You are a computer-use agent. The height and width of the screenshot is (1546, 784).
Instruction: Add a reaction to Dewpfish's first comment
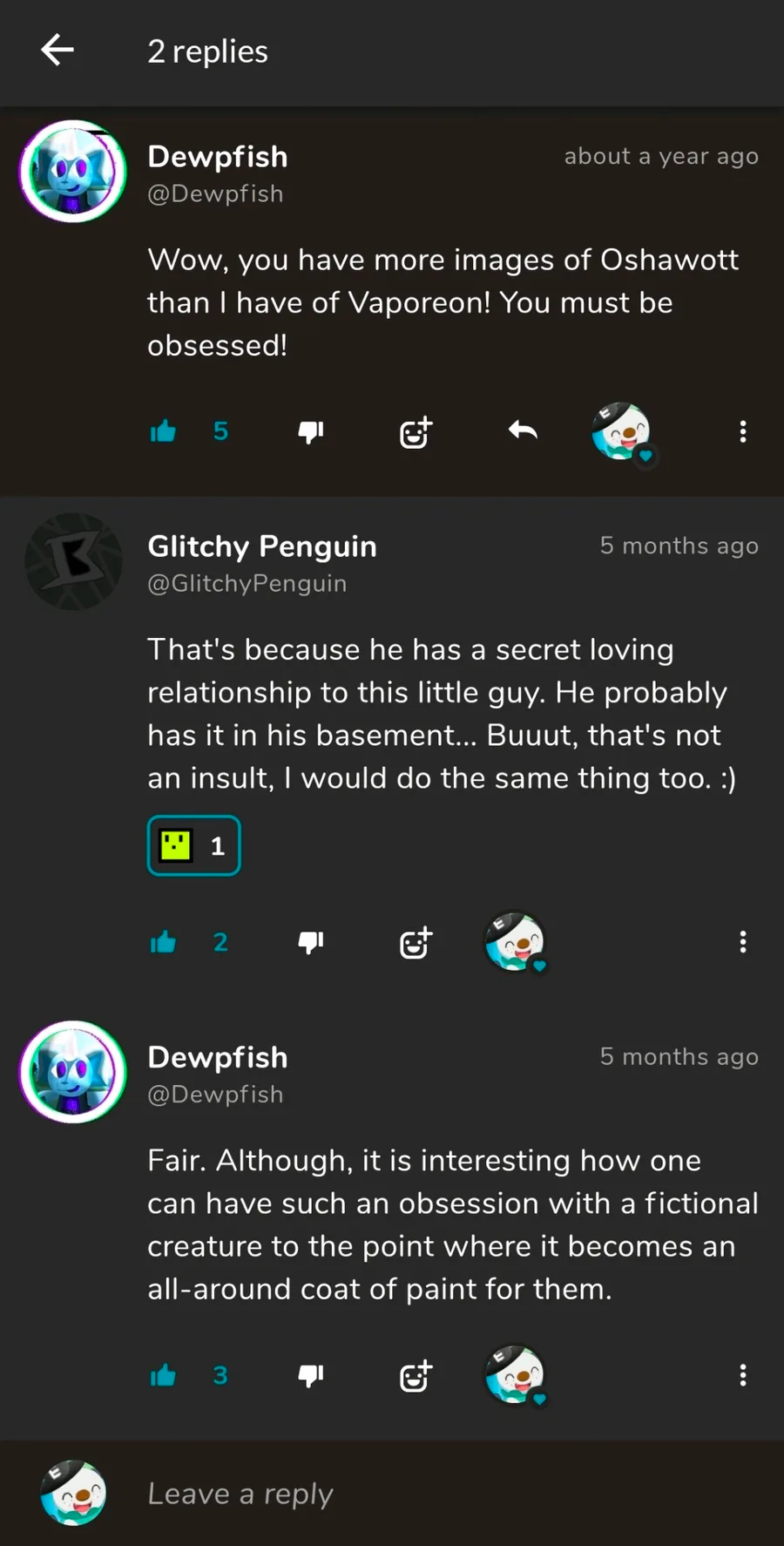coord(416,431)
